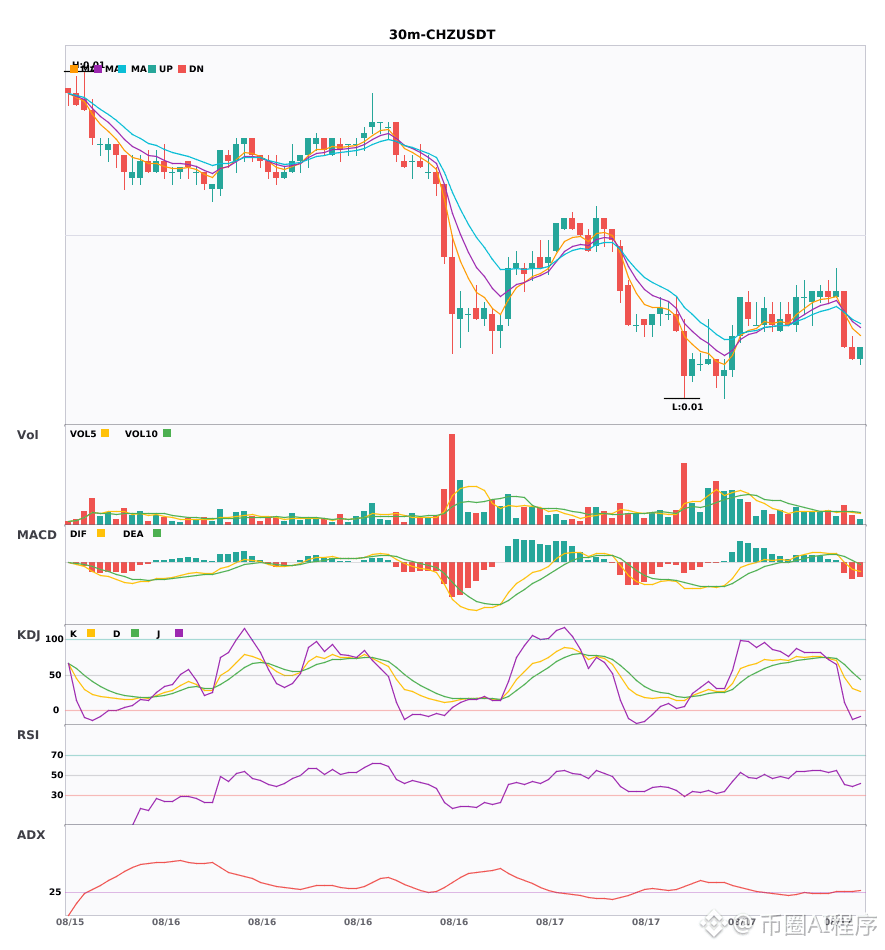Click the cyan MA legend swatch

click(122, 69)
